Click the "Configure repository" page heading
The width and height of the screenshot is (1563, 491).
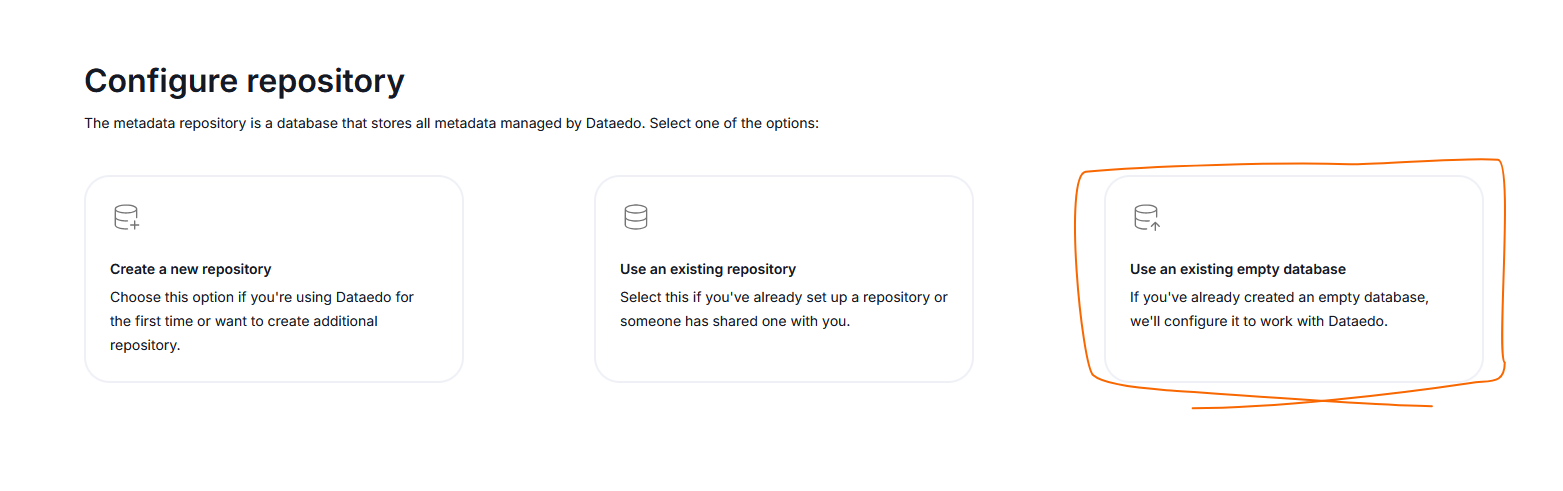(x=244, y=81)
